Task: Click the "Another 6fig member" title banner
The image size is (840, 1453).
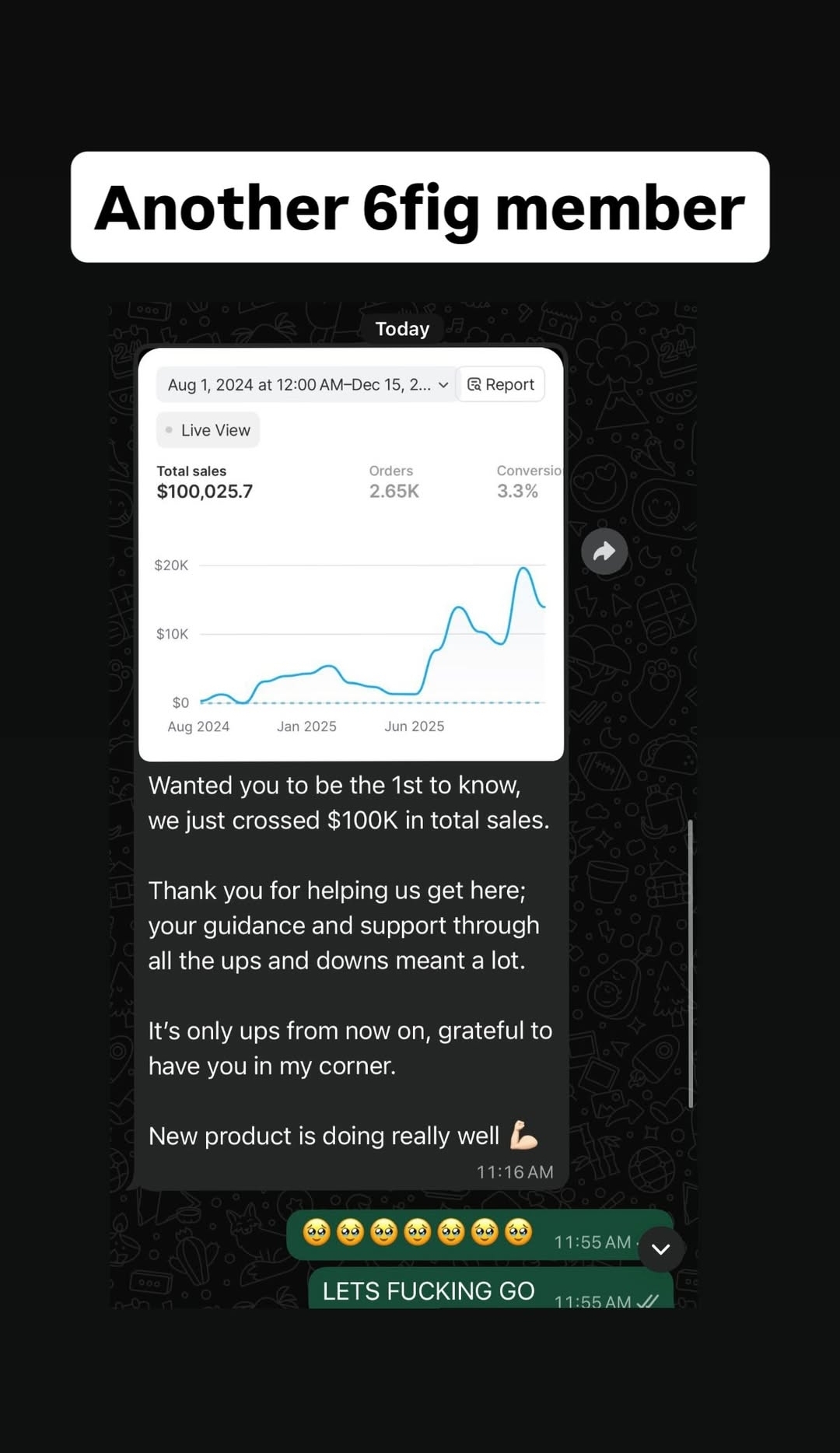Action: point(420,207)
